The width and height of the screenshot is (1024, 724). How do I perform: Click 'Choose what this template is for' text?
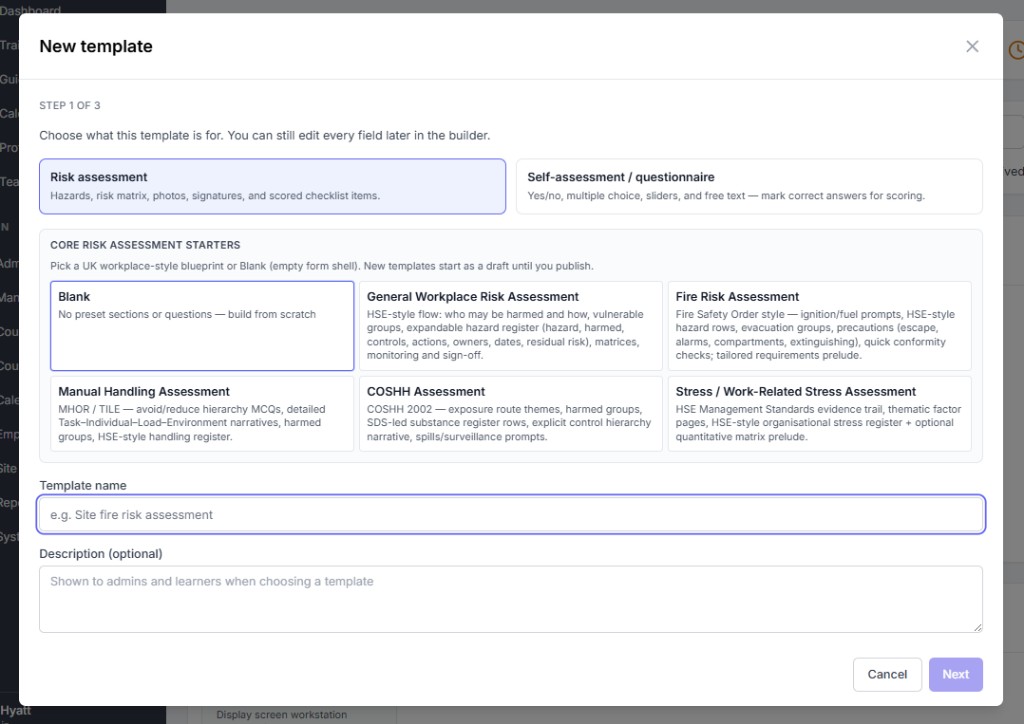(x=129, y=135)
